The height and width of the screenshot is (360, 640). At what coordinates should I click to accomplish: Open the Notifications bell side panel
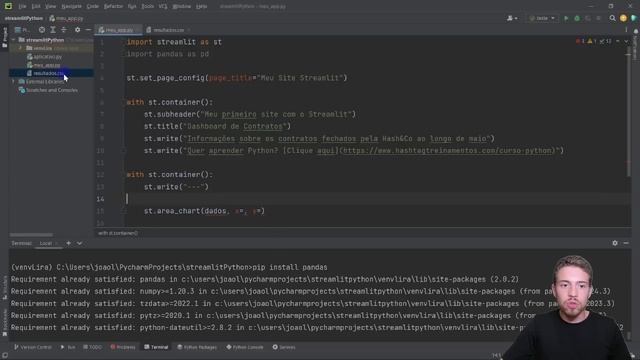click(636, 43)
